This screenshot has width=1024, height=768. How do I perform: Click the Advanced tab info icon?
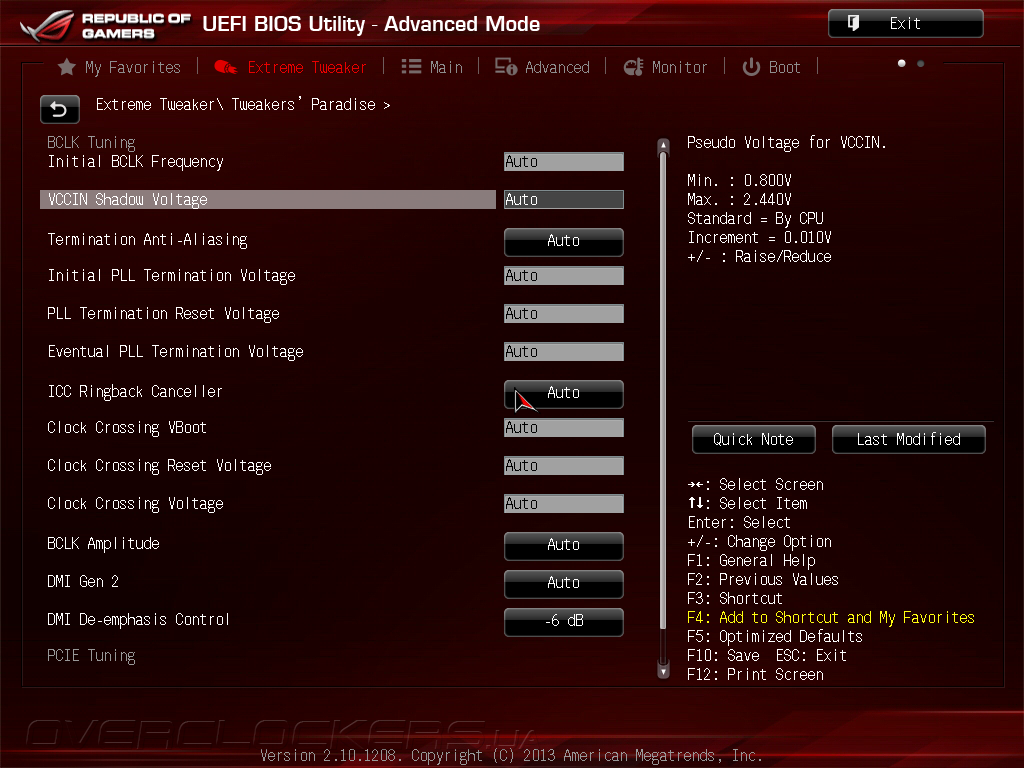pyautogui.click(x=505, y=67)
